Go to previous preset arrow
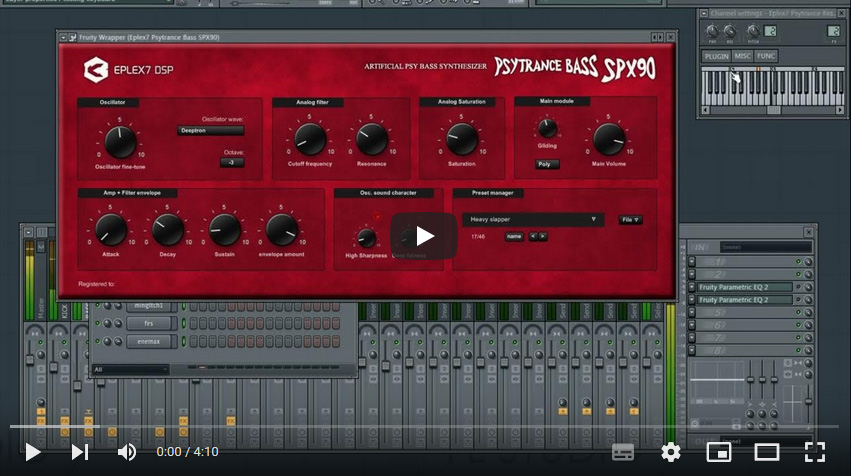Image resolution: width=851 pixels, height=476 pixels. pyautogui.click(x=533, y=237)
